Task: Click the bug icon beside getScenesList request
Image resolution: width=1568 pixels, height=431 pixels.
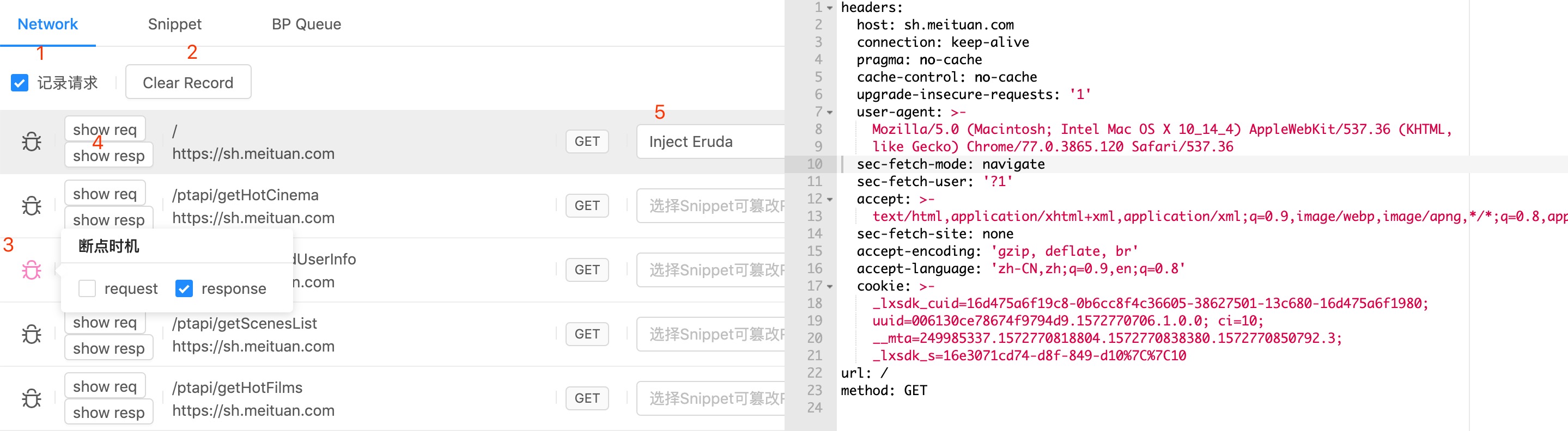Action: point(32,334)
